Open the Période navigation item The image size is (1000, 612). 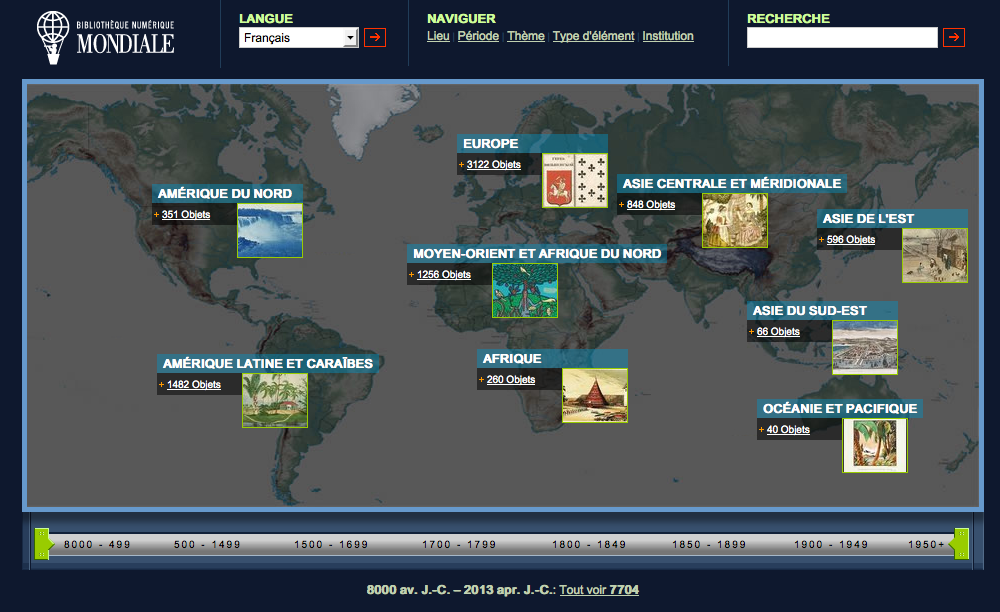tap(478, 36)
